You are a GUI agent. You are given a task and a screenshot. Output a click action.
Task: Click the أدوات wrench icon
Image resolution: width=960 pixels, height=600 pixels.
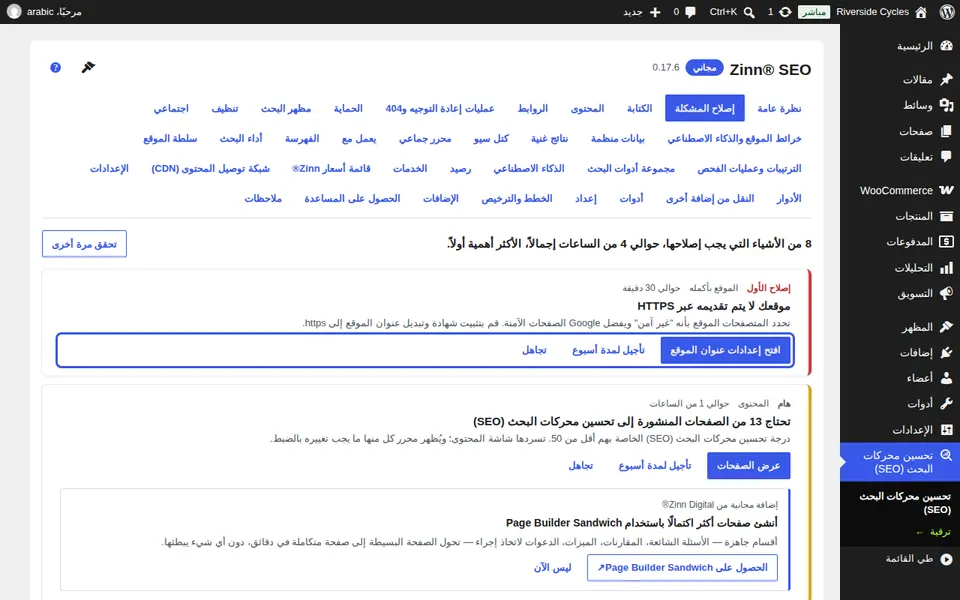(x=947, y=404)
